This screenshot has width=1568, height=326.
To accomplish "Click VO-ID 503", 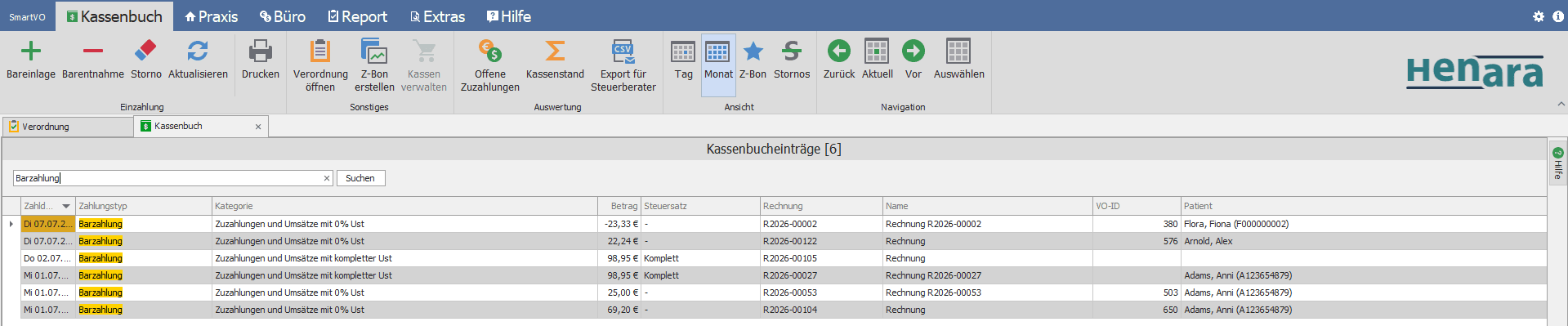I will point(1171,293).
